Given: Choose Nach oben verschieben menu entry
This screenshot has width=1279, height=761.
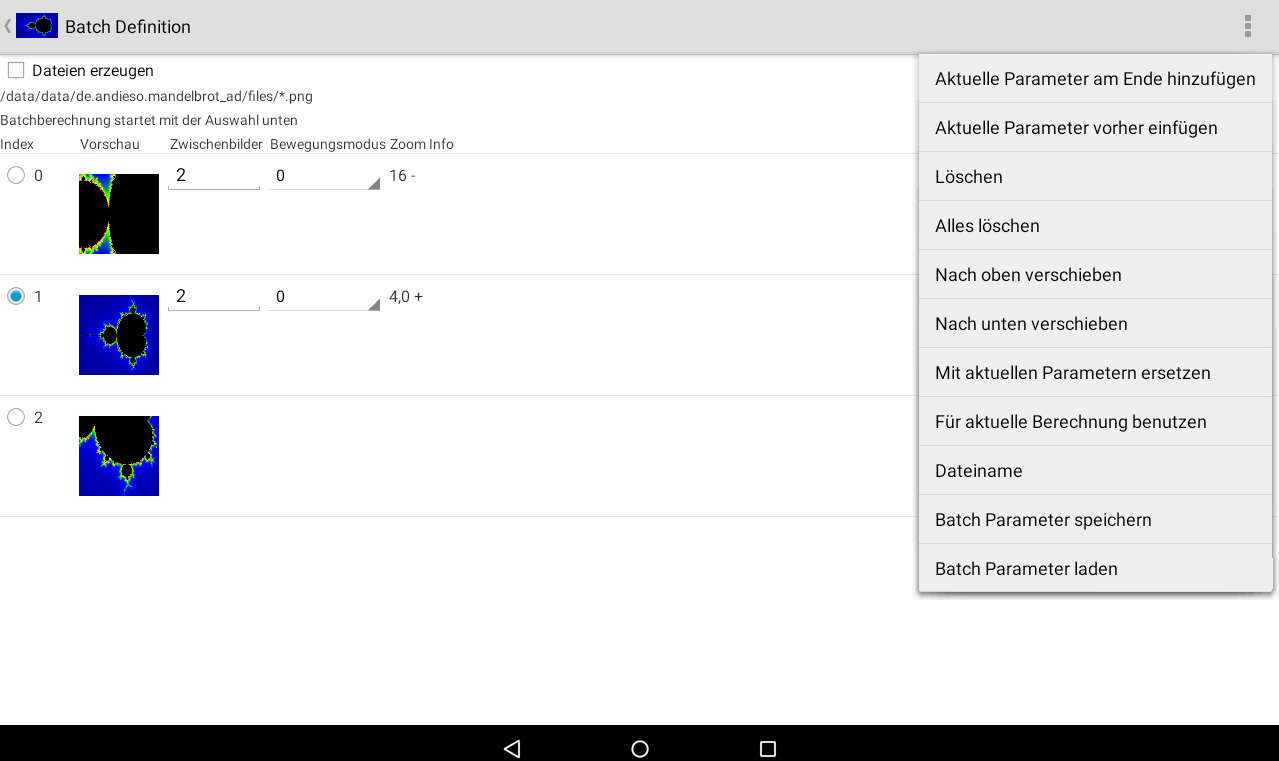Looking at the screenshot, I should click(1095, 275).
